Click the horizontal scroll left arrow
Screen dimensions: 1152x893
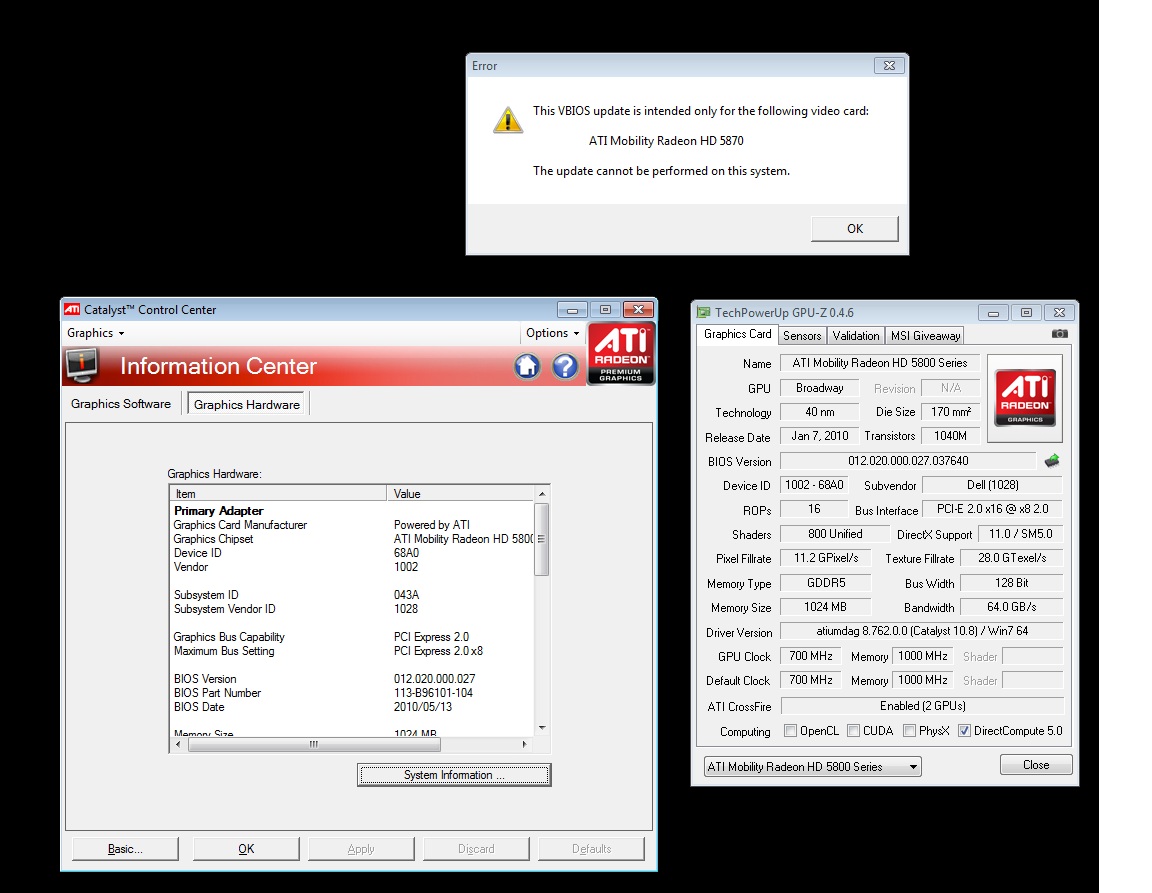(x=178, y=745)
